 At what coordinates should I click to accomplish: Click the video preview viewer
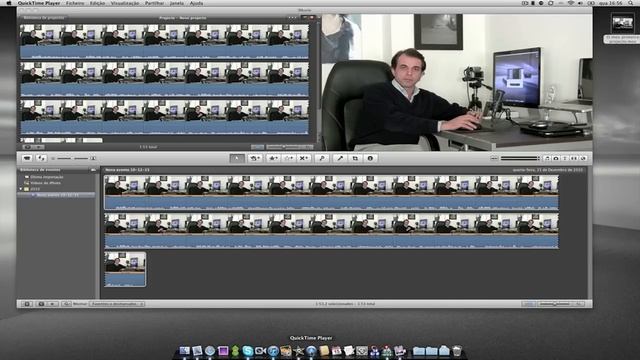point(457,82)
